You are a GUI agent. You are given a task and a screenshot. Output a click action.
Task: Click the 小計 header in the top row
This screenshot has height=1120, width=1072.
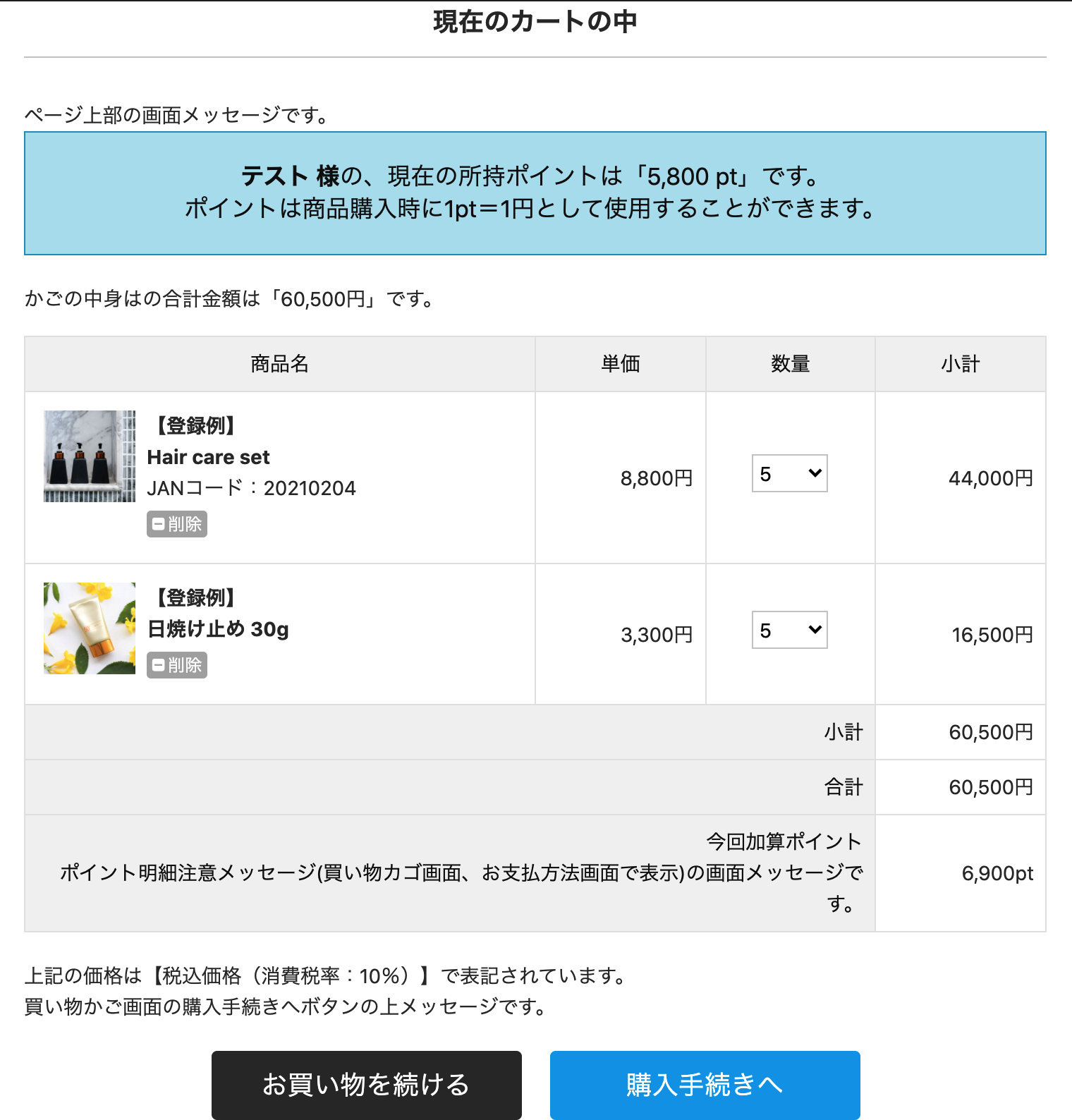pos(960,364)
